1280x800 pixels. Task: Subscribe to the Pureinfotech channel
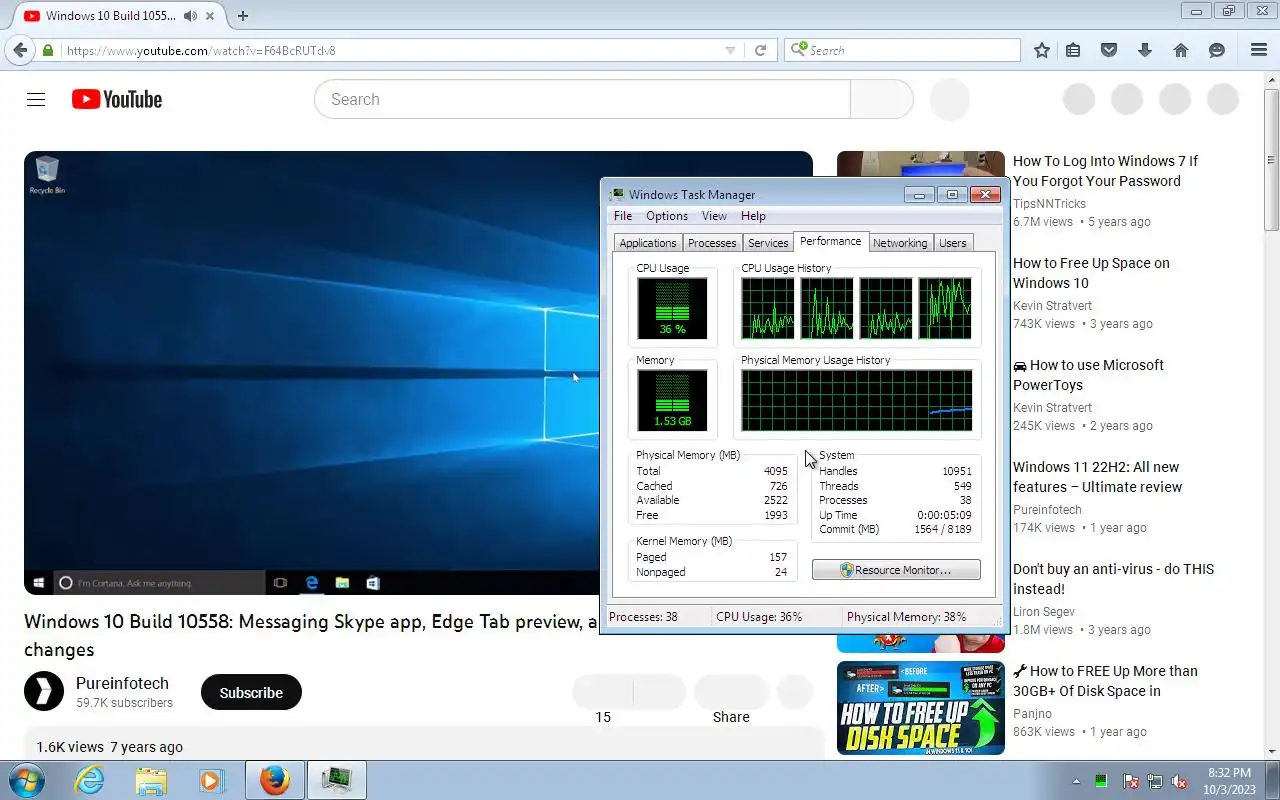[x=251, y=692]
